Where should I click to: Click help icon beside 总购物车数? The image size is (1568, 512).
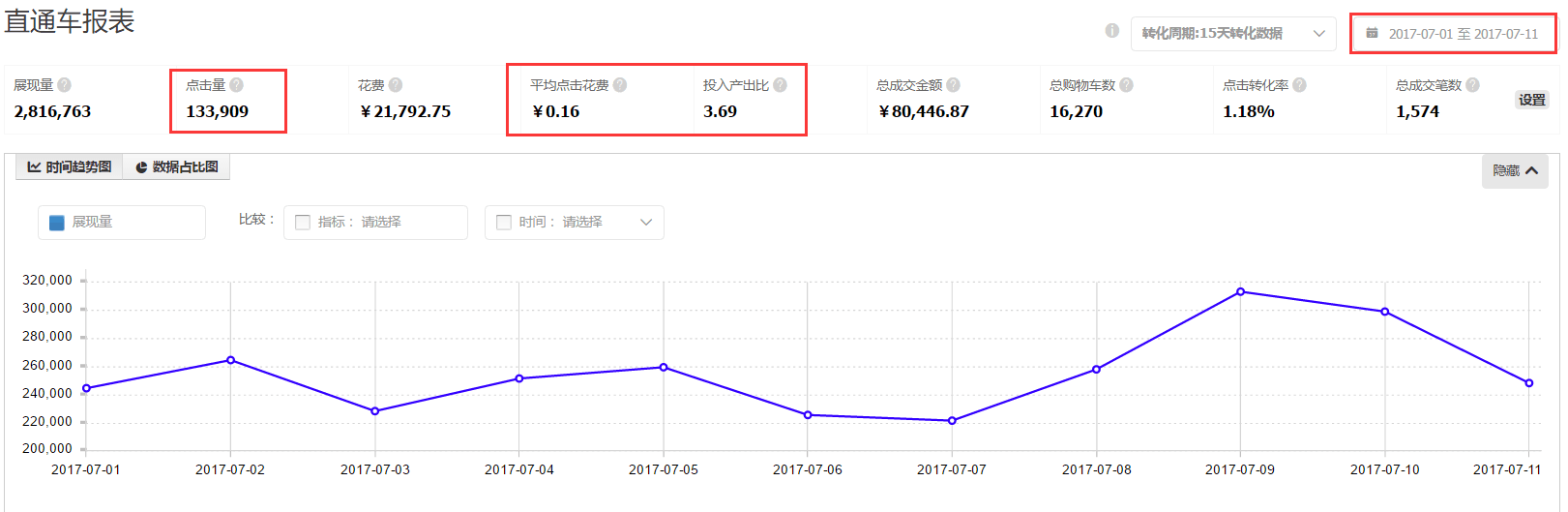(1126, 85)
